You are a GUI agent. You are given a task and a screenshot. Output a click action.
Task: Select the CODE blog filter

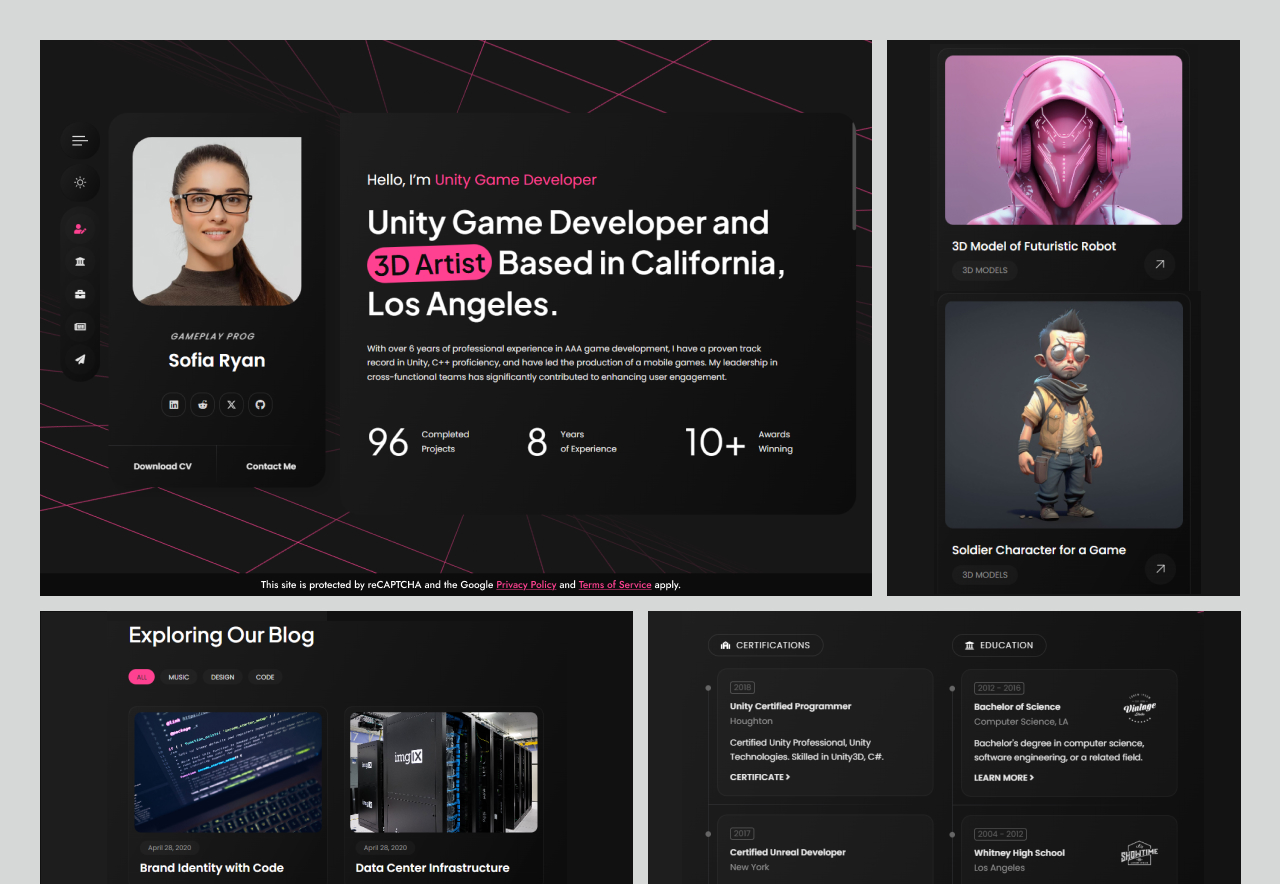[x=265, y=677]
